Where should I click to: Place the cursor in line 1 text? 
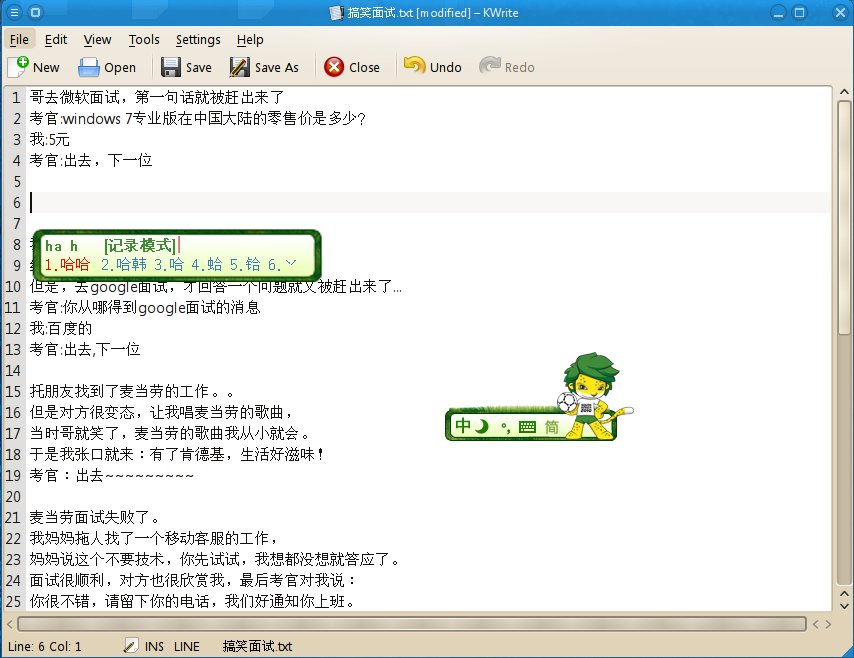coord(157,98)
